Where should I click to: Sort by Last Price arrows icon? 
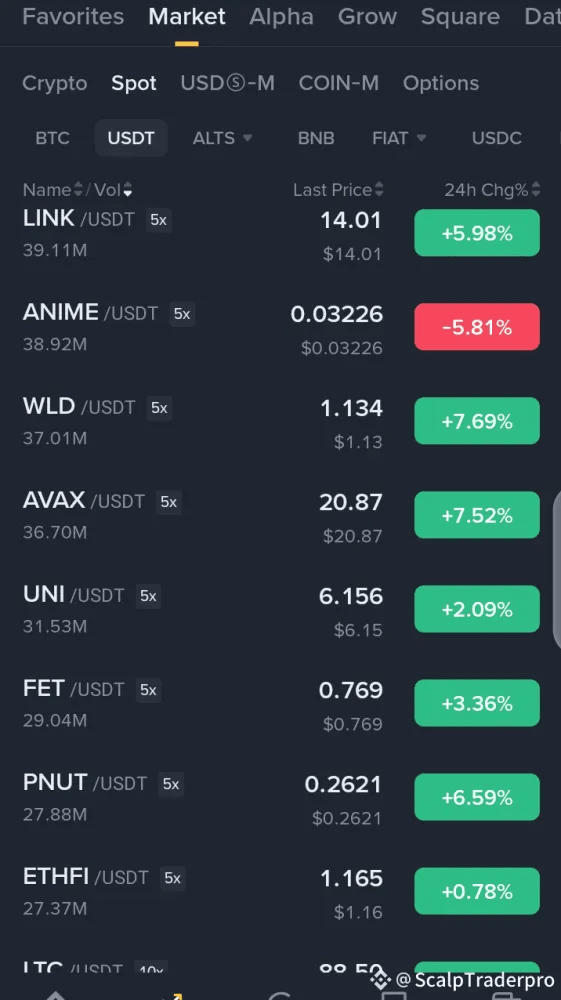pos(379,189)
